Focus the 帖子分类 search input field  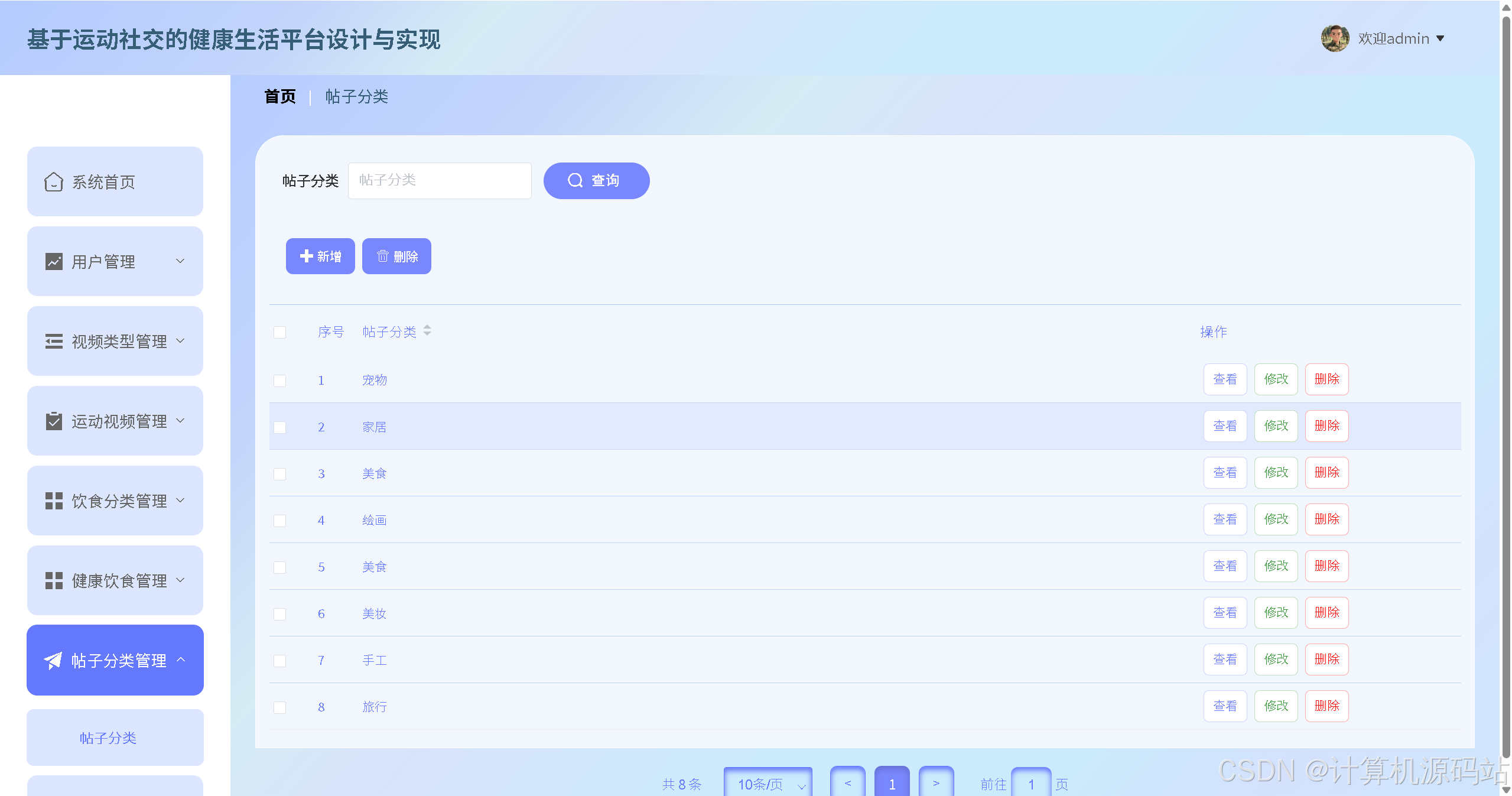coord(440,180)
